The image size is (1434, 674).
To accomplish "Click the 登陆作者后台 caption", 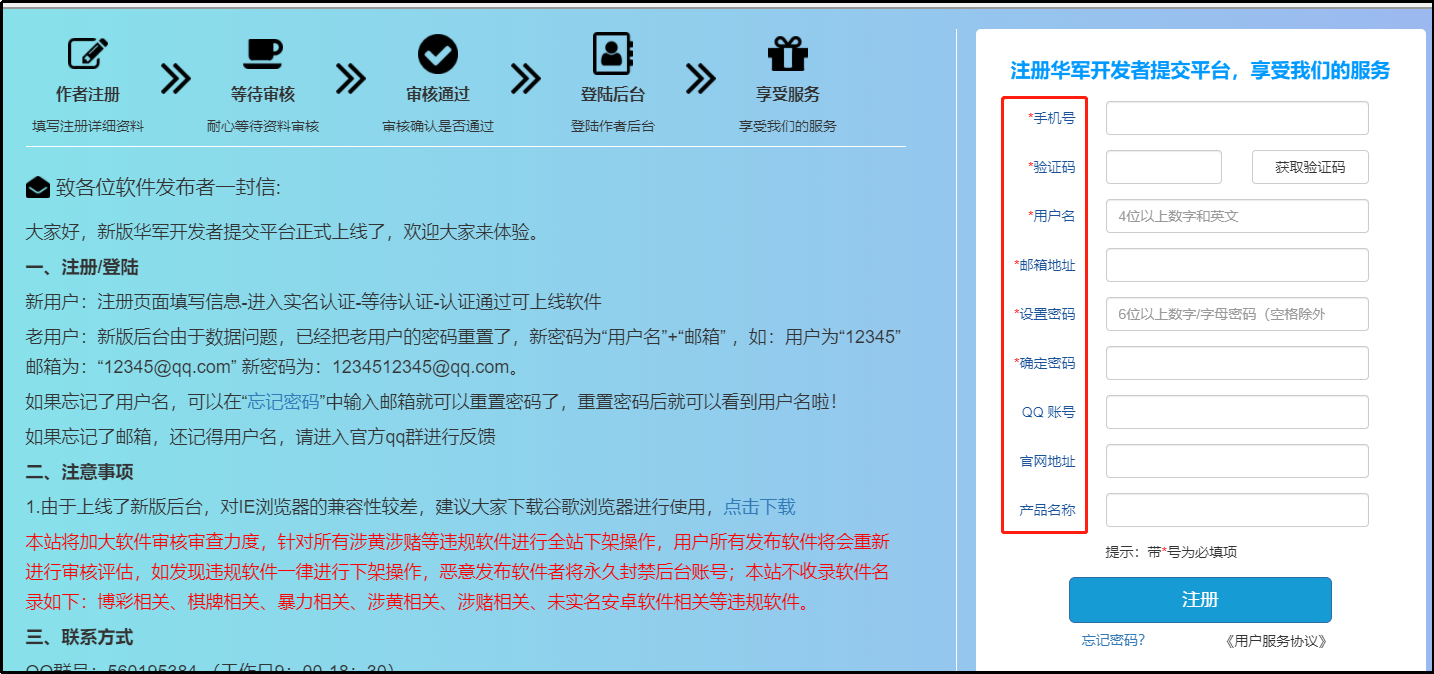I will [613, 127].
